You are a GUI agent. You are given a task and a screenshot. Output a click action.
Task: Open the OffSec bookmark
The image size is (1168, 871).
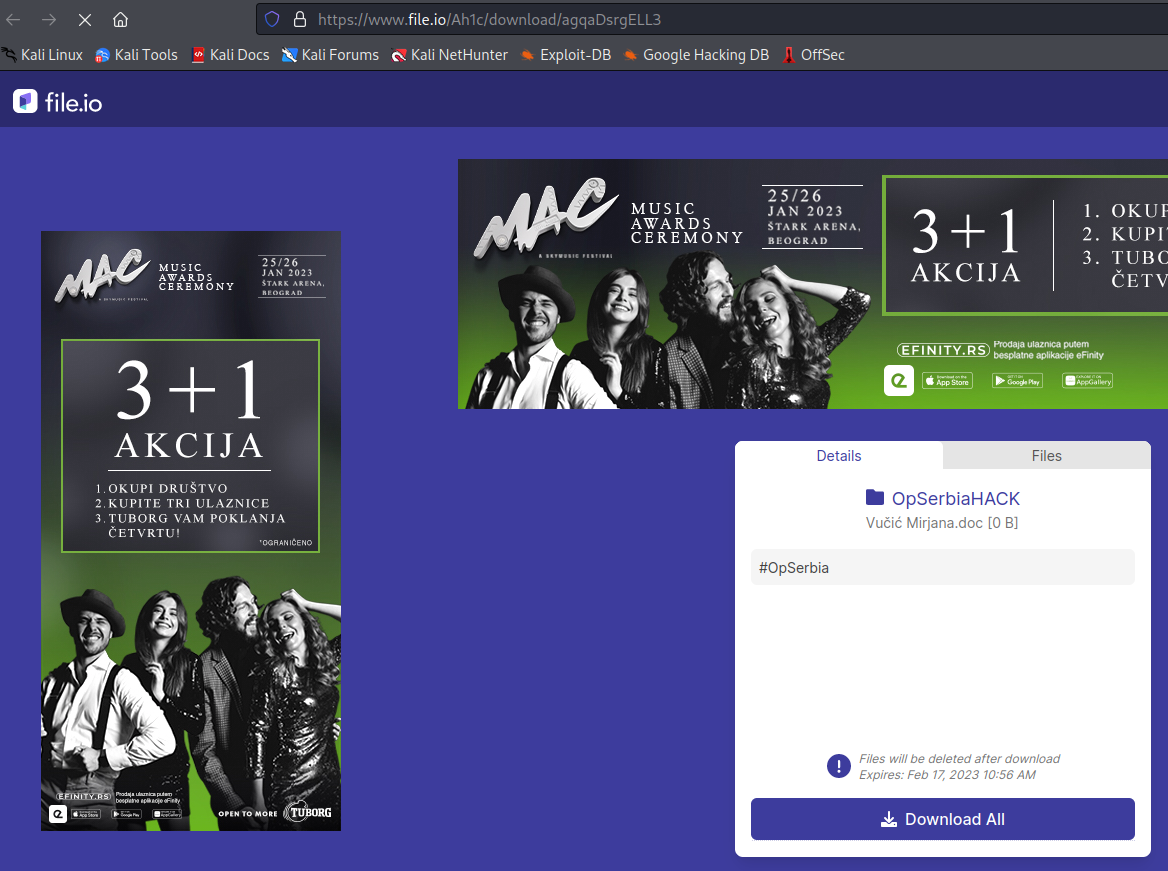[x=813, y=54]
